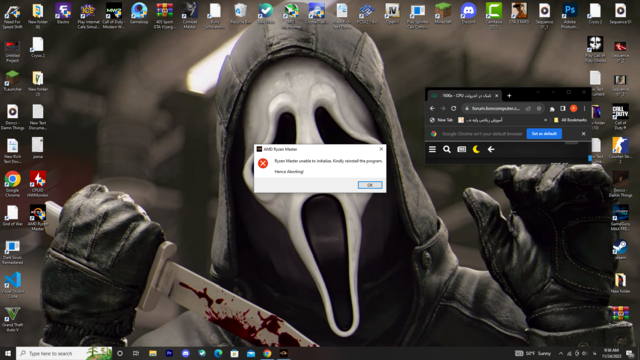Share this page from the Chrome address bar
This screenshot has width=640, height=360.
click(528, 109)
